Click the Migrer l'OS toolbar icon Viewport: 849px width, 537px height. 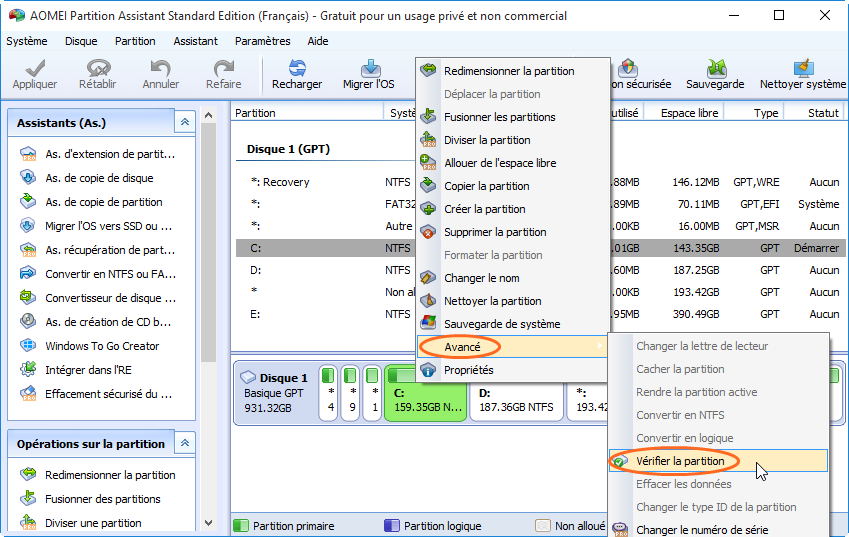(370, 68)
